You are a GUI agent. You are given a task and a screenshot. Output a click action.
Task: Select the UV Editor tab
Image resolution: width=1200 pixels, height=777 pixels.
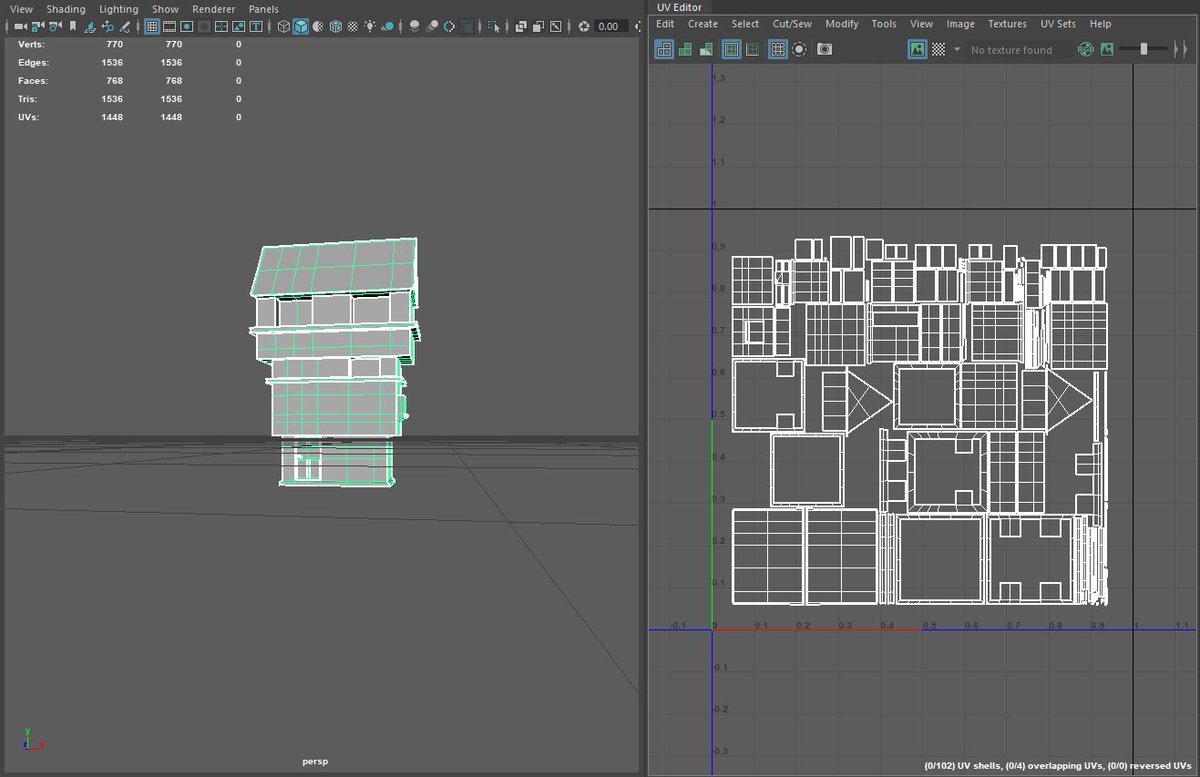[x=679, y=7]
